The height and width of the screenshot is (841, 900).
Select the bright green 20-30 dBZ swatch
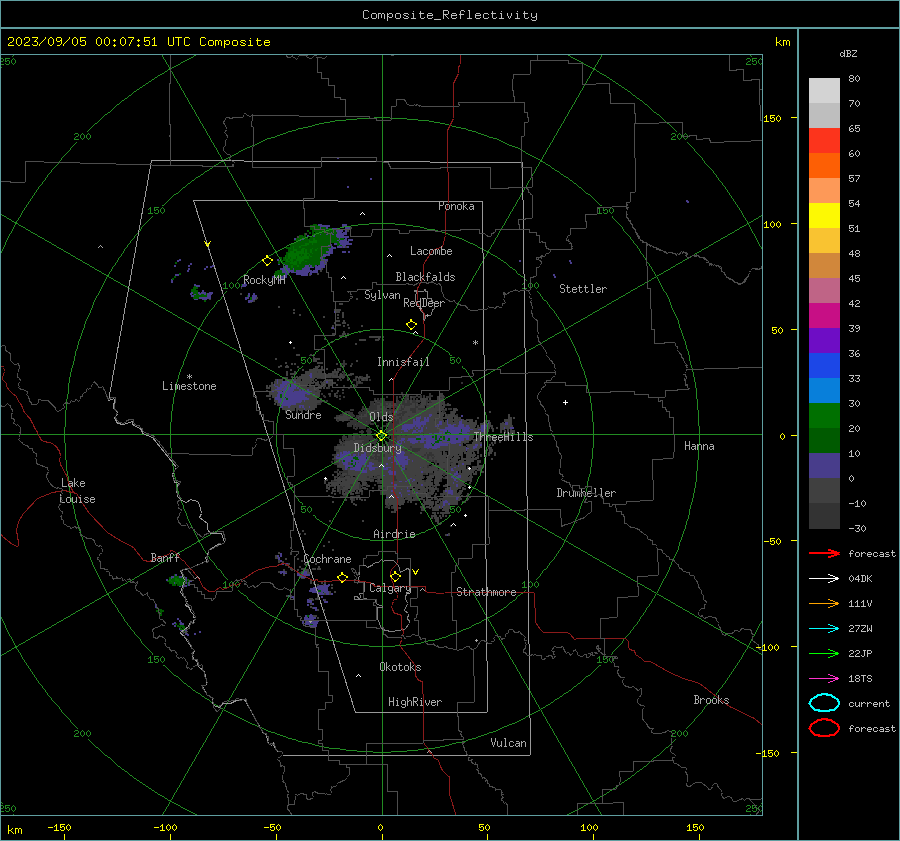click(824, 416)
